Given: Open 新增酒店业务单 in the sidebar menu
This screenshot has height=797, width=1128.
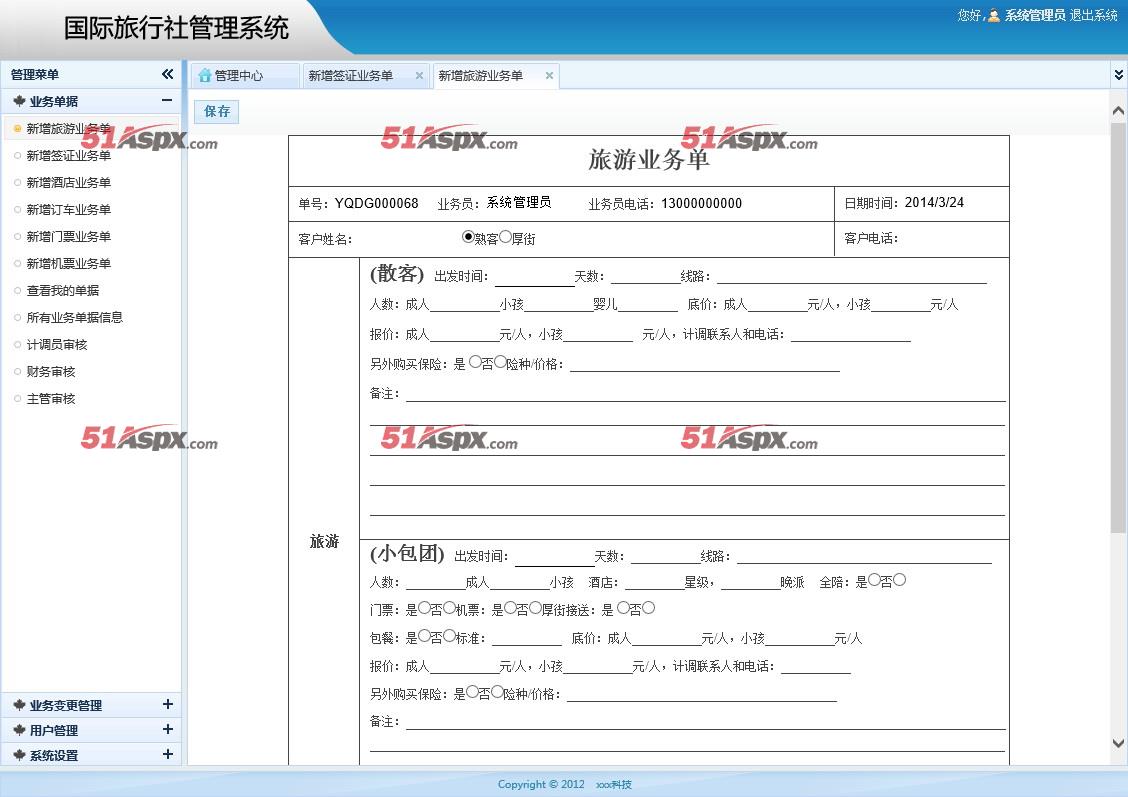Looking at the screenshot, I should tap(68, 183).
